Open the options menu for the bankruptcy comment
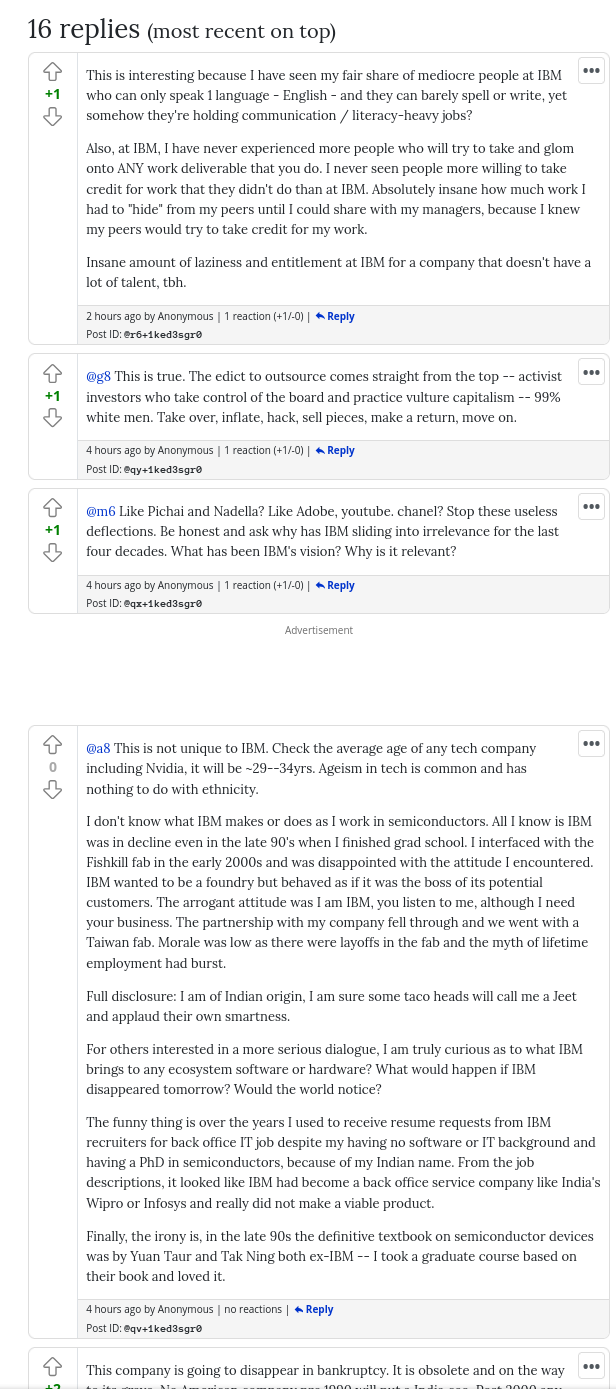Image resolution: width=616 pixels, height=1389 pixels. (591, 1364)
